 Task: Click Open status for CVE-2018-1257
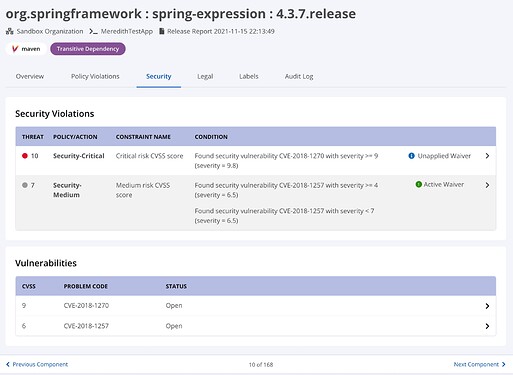point(174,326)
